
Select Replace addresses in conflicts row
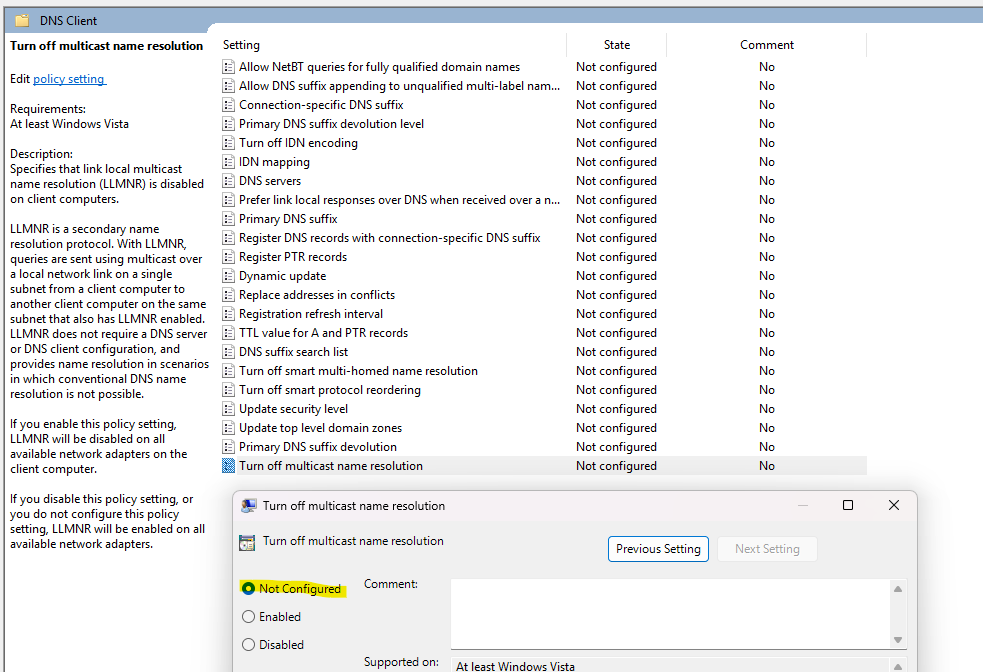tap(544, 295)
